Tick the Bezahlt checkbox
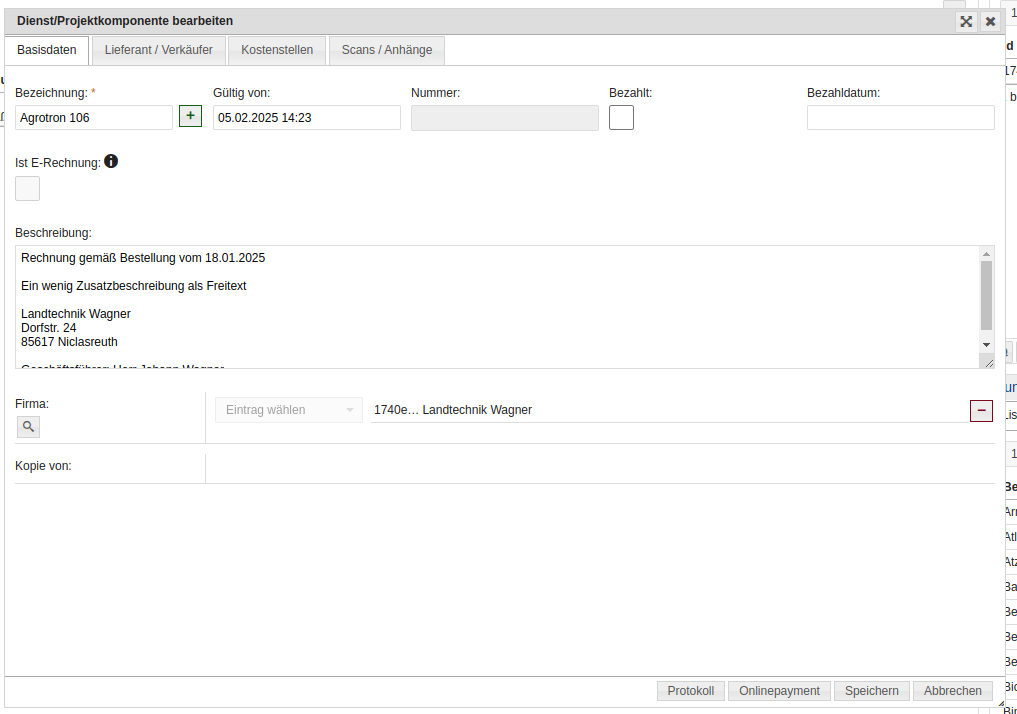 (x=621, y=118)
